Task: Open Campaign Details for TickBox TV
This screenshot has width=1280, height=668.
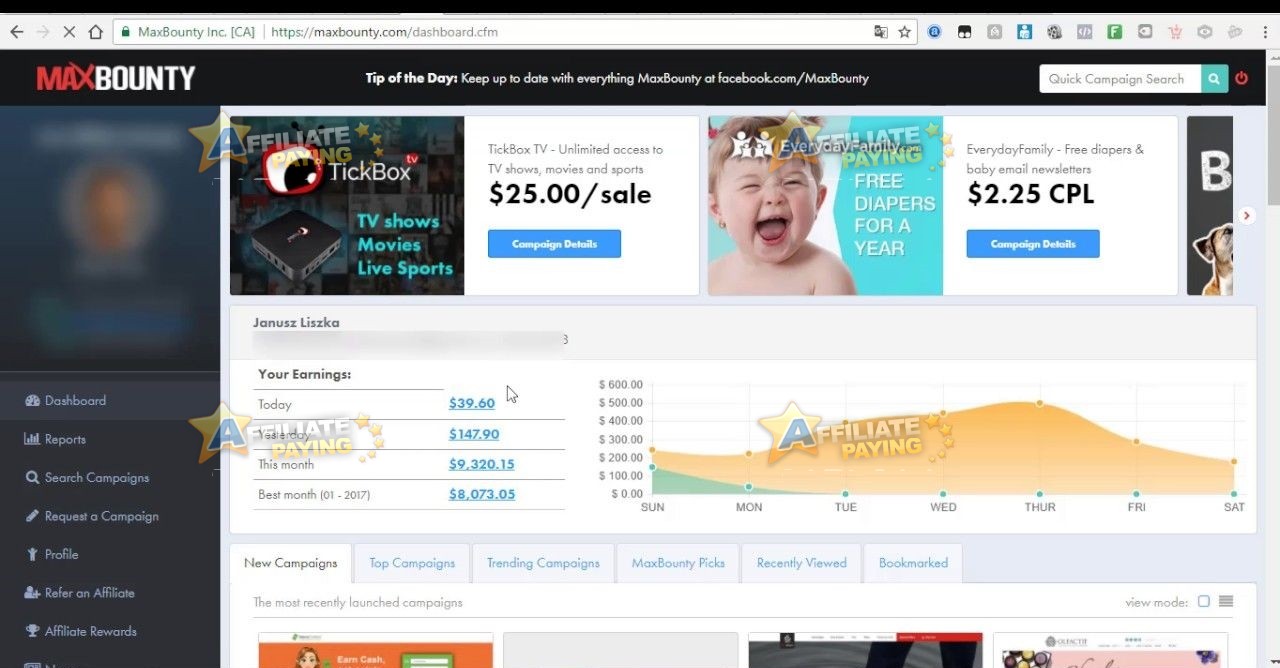Action: click(x=554, y=244)
